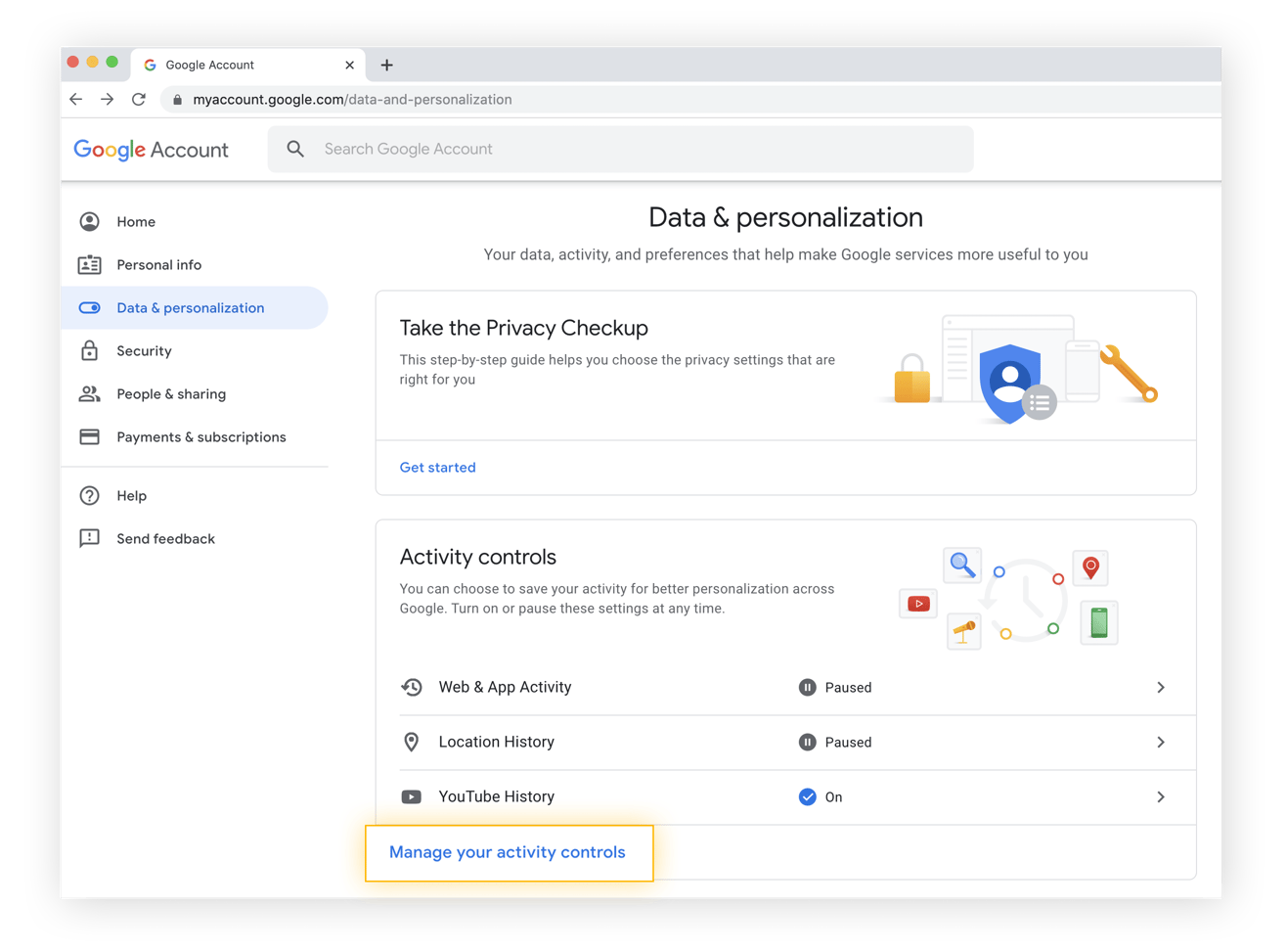Image resolution: width=1288 pixels, height=952 pixels.
Task: Click the Help question mark icon
Action: tap(89, 495)
